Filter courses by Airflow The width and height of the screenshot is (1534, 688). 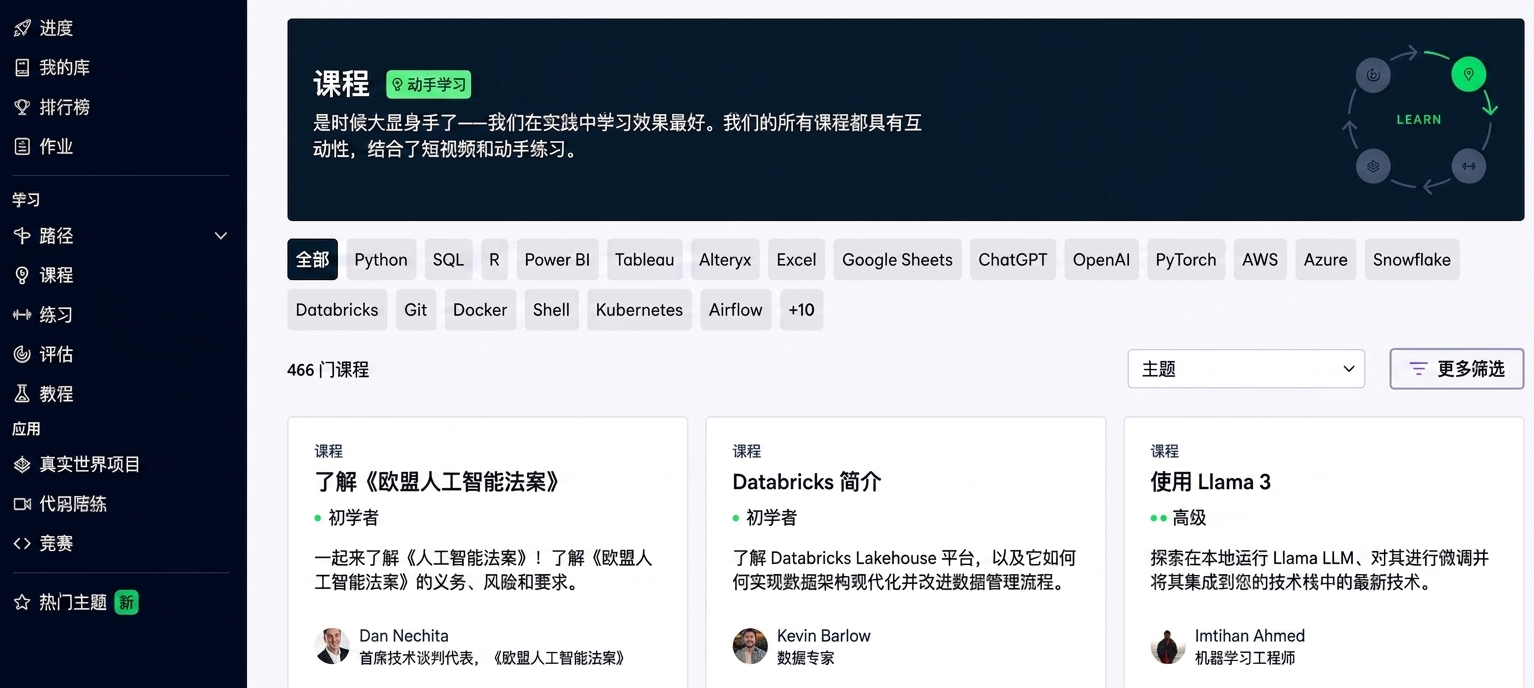point(736,310)
